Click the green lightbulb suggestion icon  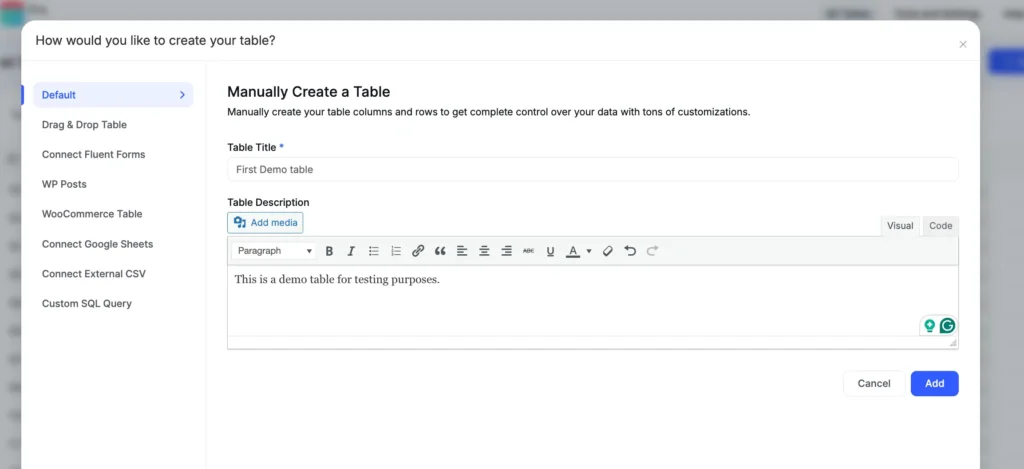(929, 325)
